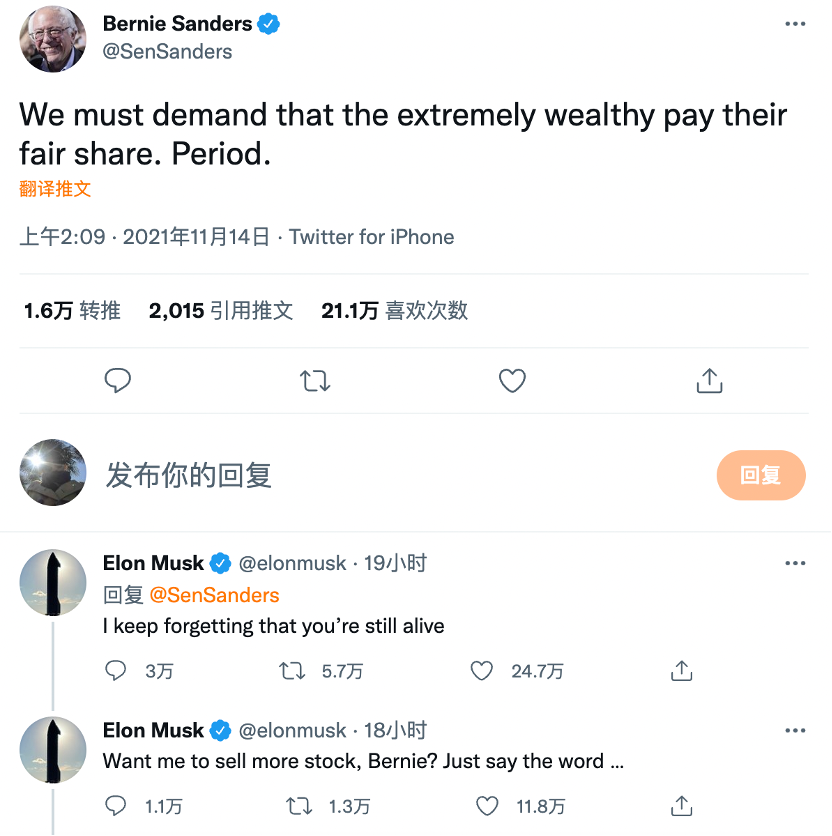Like the 'sell more stock' reply
The height and width of the screenshot is (836, 832).
(487, 805)
